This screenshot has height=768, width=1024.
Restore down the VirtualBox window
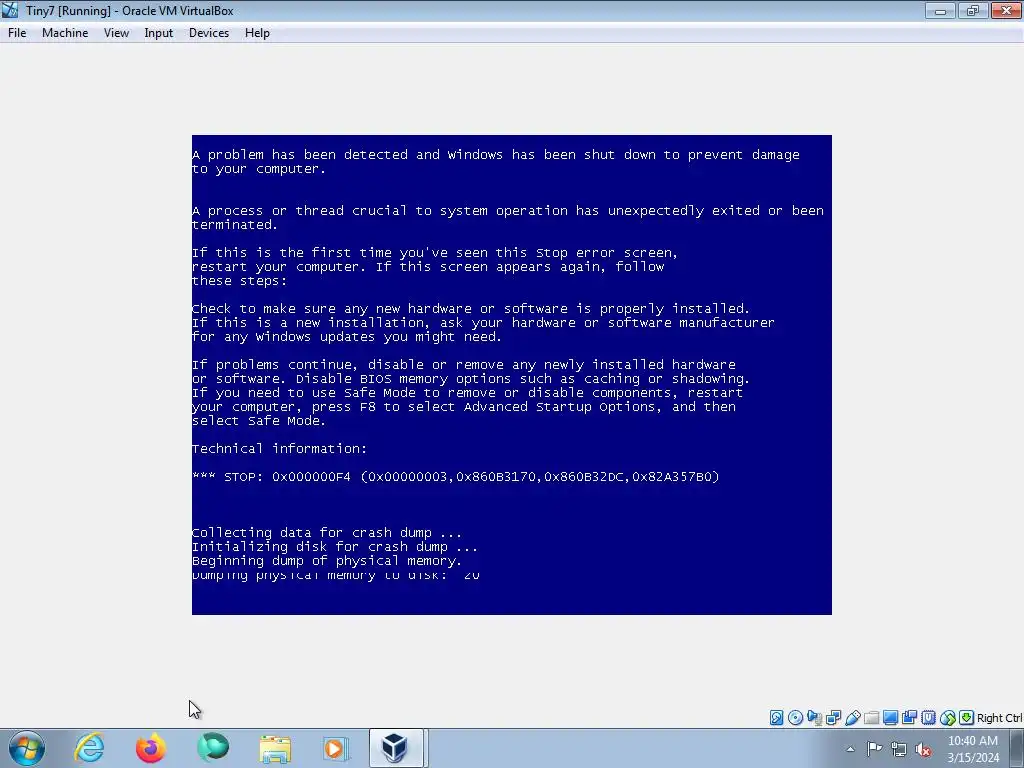(x=973, y=10)
